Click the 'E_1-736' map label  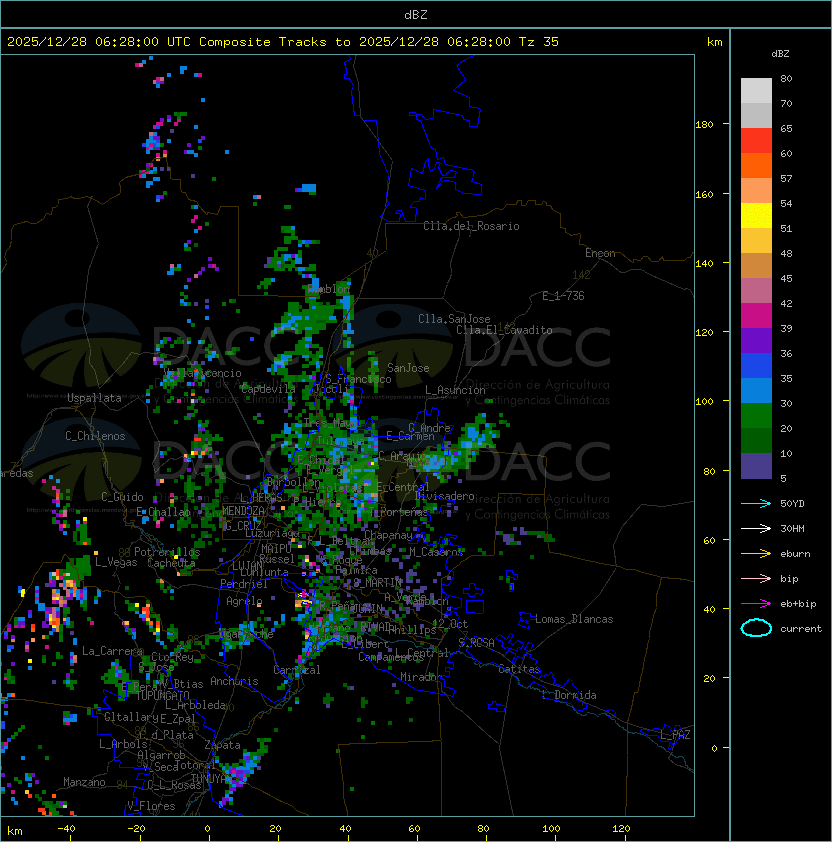pyautogui.click(x=563, y=296)
